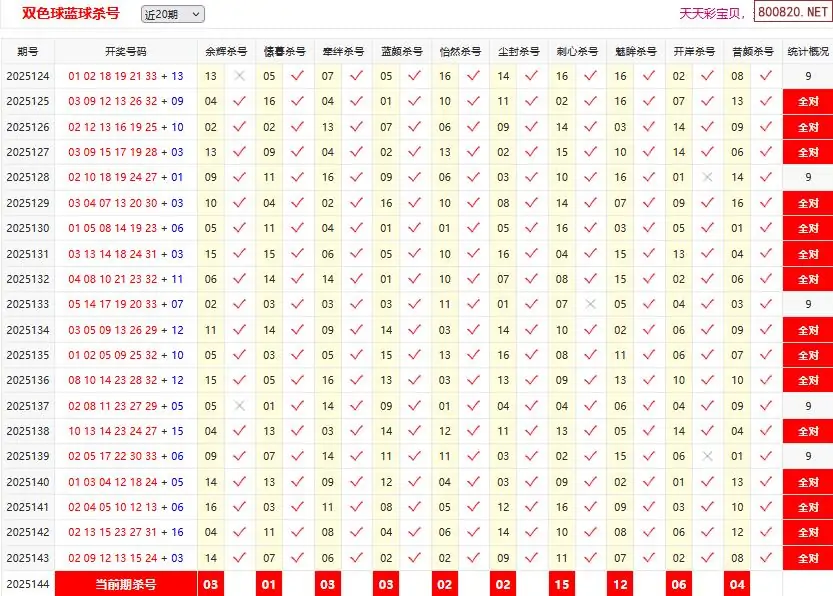Select the 统计概况 column header

coord(808,51)
